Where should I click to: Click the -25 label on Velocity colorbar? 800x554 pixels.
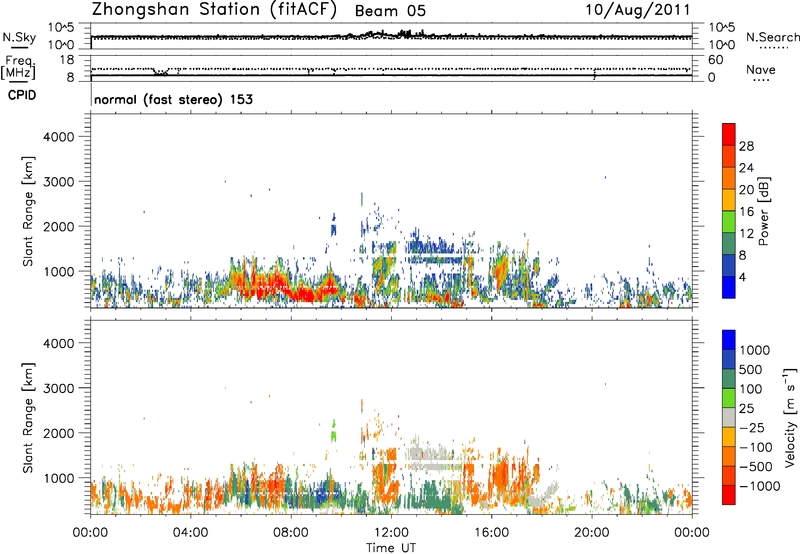[752, 428]
